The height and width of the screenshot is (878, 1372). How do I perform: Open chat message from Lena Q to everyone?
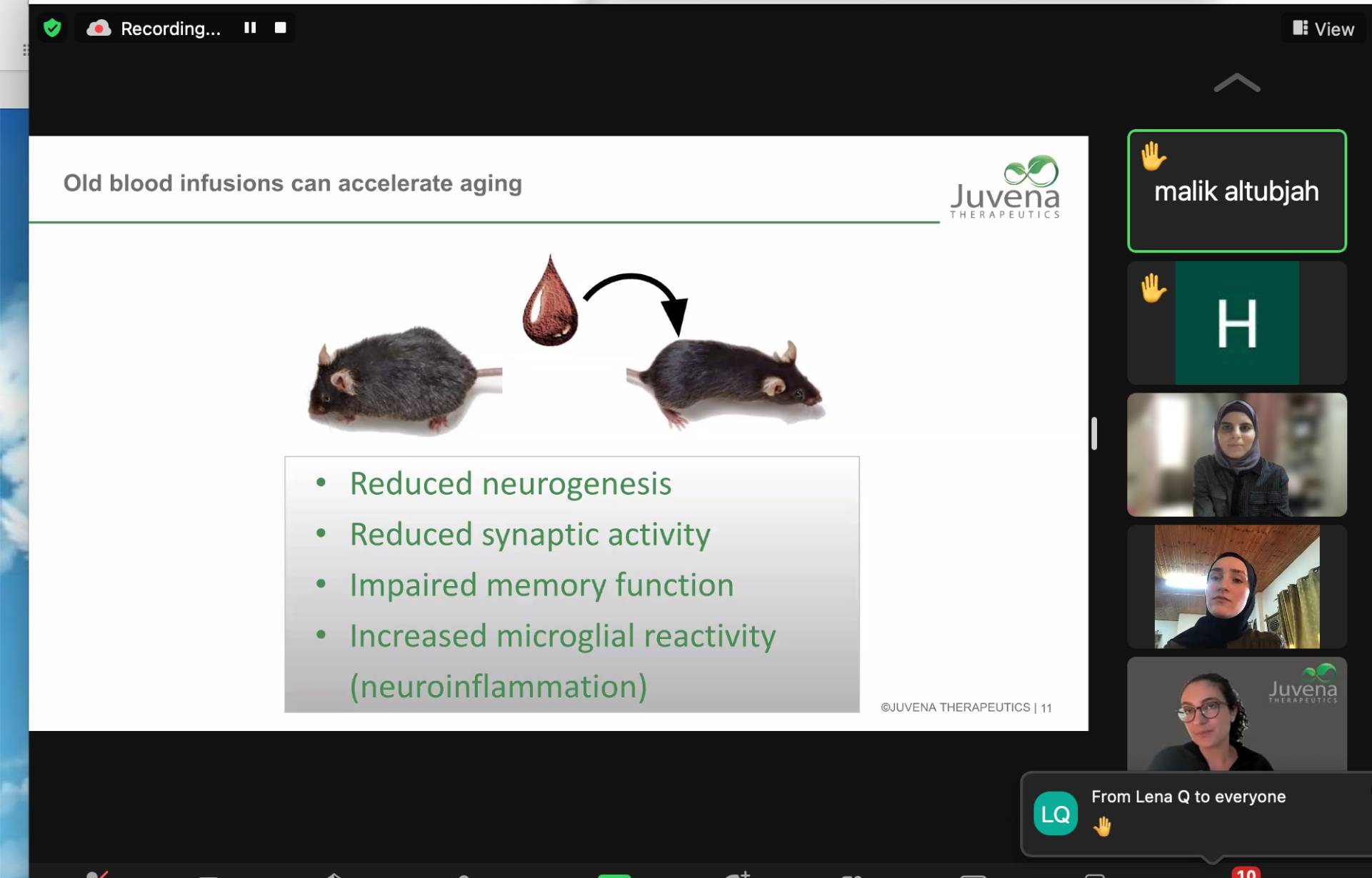point(1197,814)
